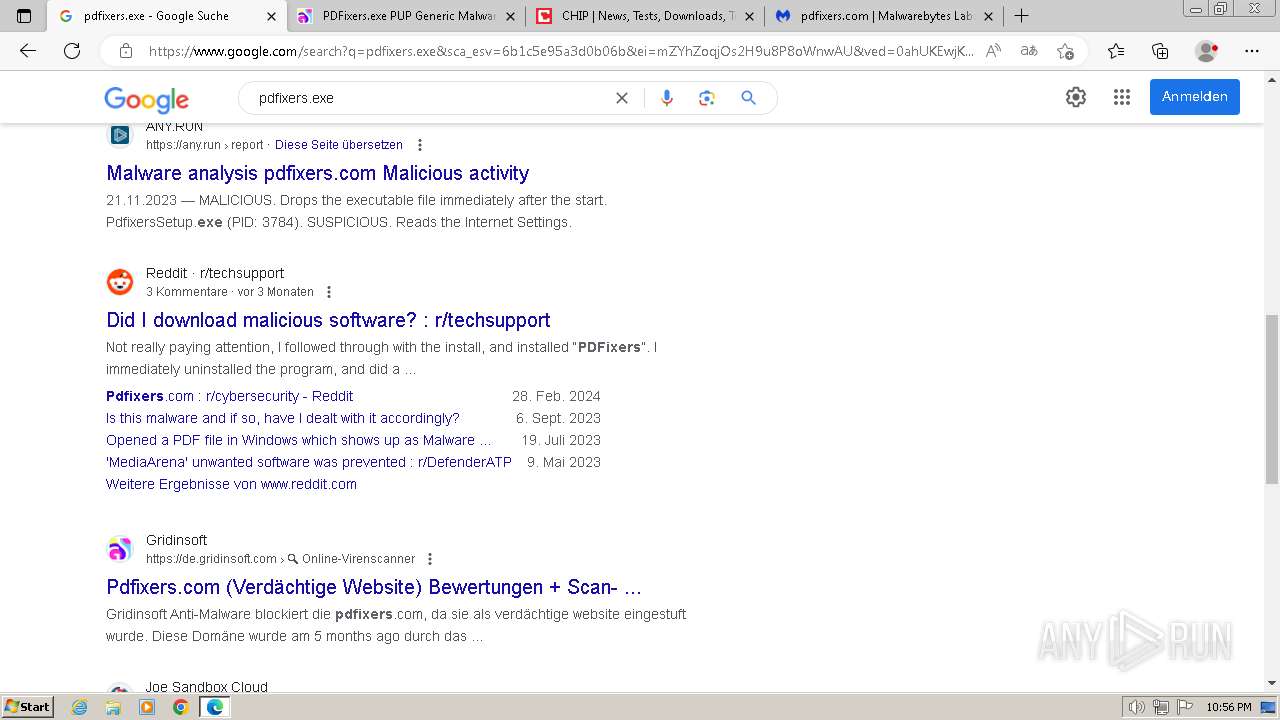Open Did I download malicious software result

click(328, 320)
